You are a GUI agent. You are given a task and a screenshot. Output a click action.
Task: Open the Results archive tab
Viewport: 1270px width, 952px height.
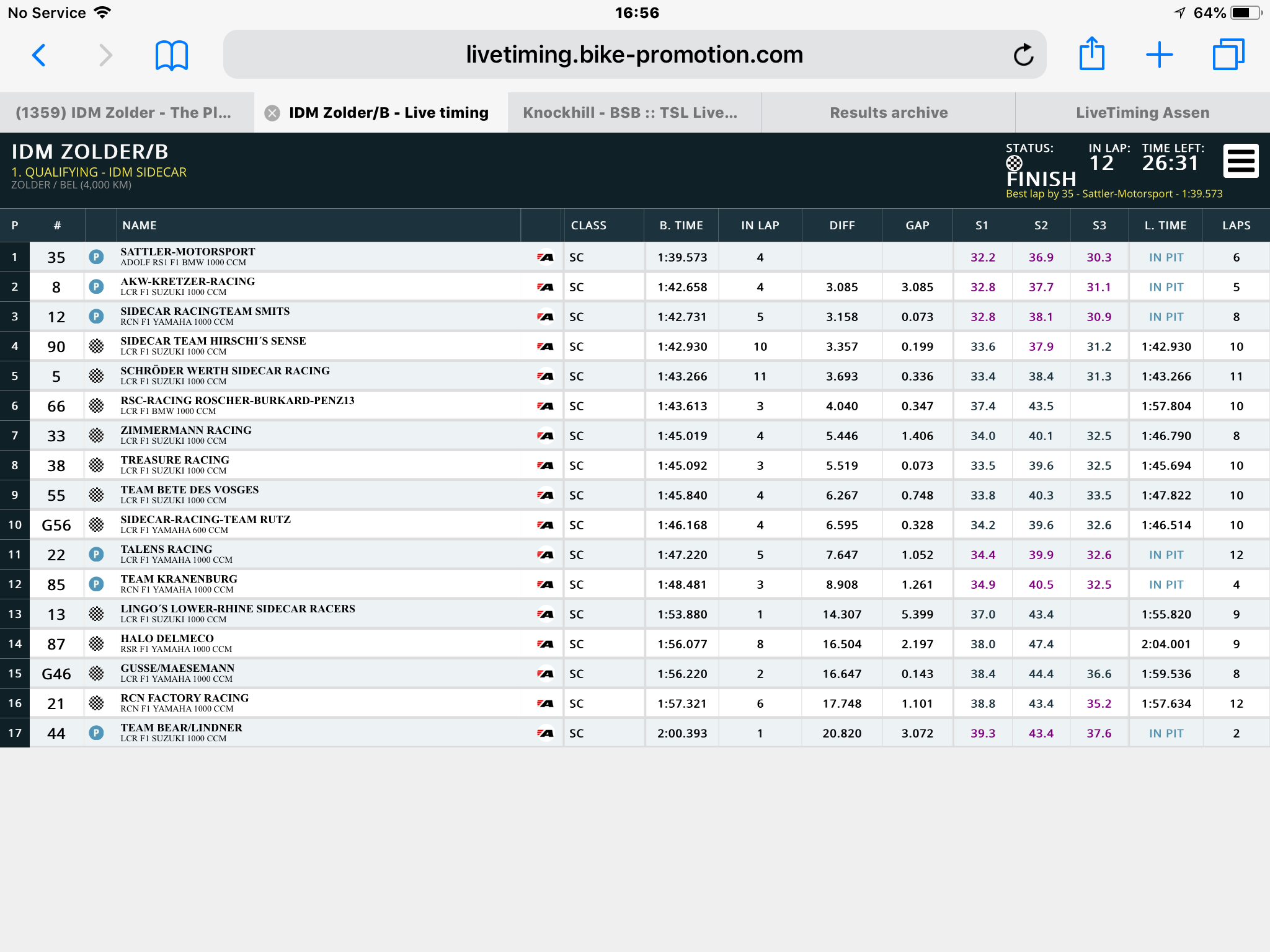click(889, 113)
